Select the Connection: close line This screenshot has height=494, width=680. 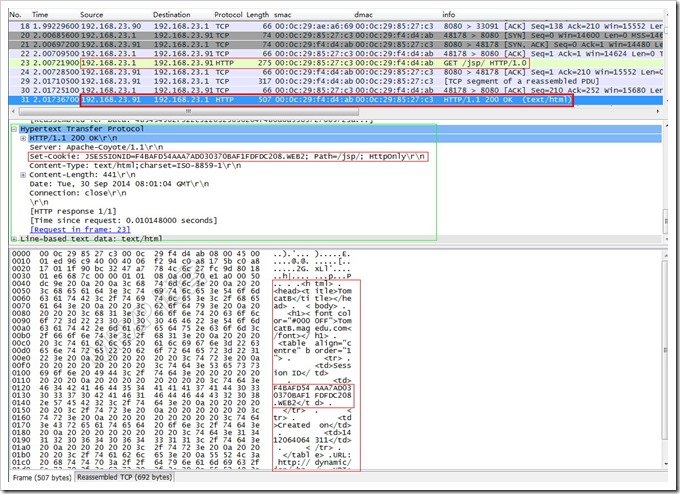[x=78, y=193]
